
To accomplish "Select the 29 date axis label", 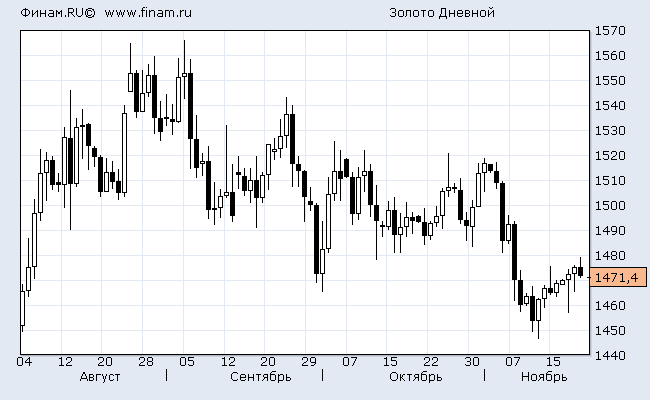I will tap(309, 362).
